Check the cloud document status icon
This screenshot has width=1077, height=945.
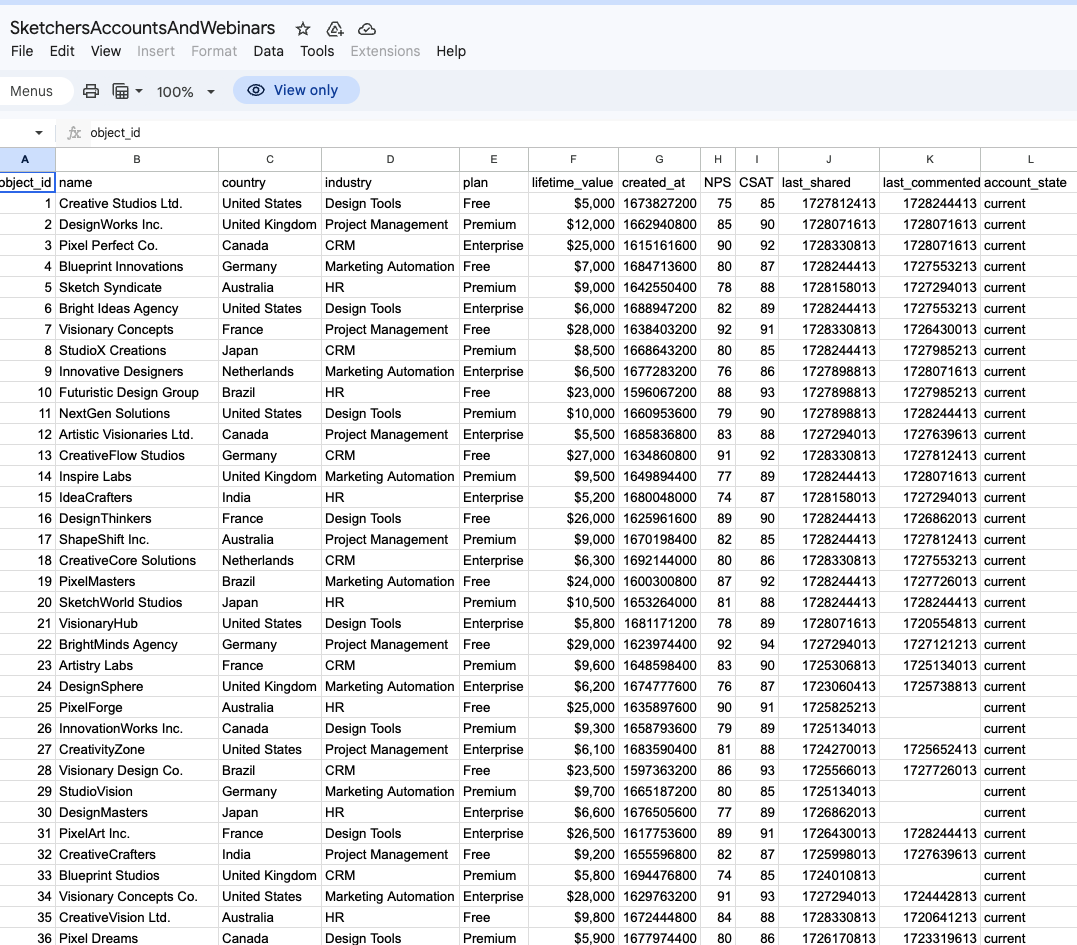pos(367,29)
